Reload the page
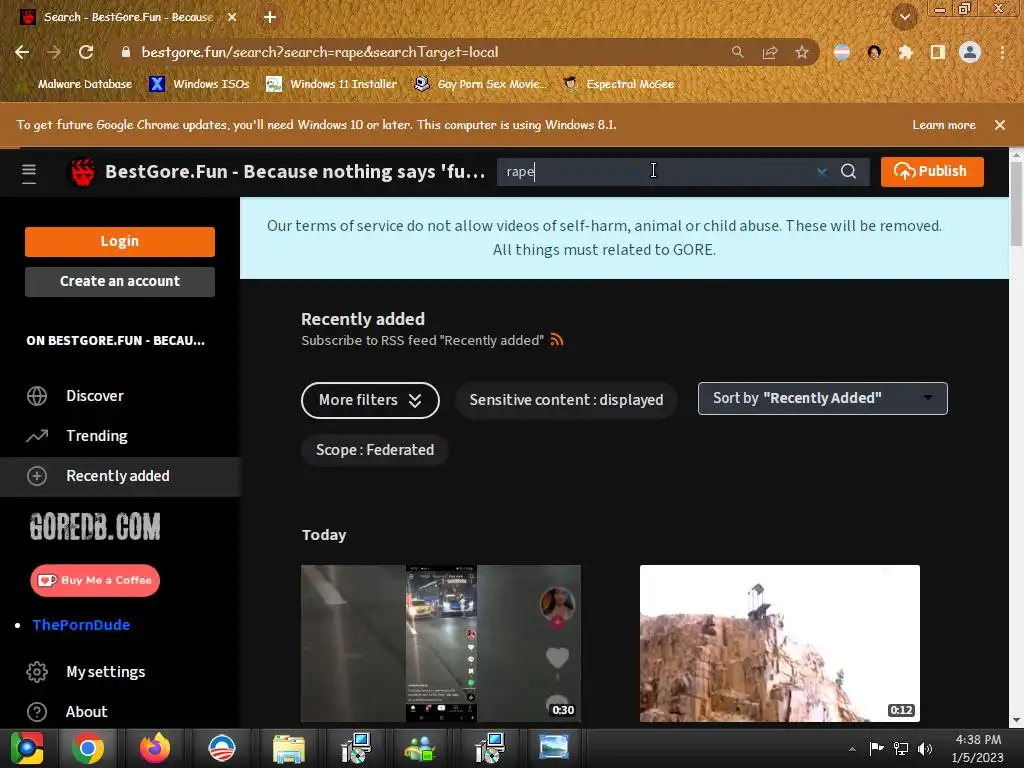 [86, 52]
